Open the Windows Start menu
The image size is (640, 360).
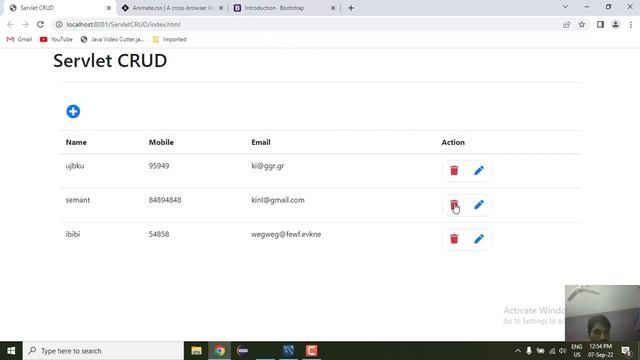click(x=11, y=351)
